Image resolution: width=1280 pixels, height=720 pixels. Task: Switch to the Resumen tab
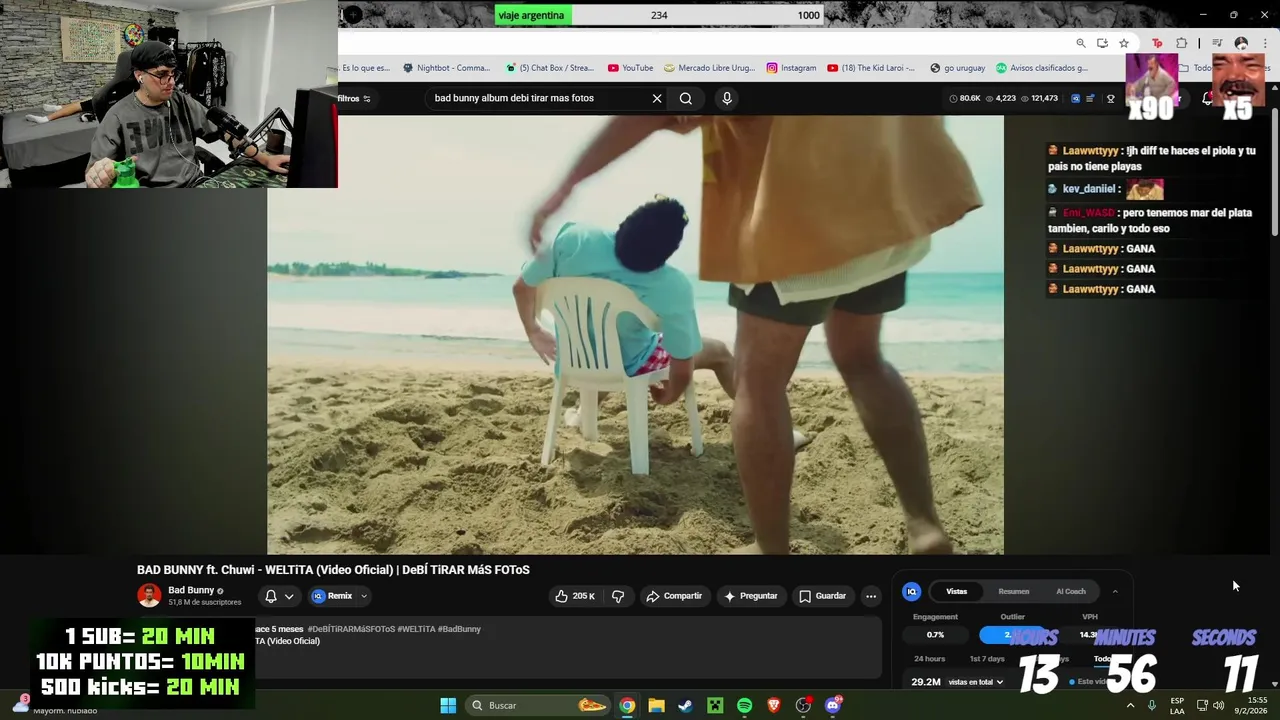(x=1013, y=591)
